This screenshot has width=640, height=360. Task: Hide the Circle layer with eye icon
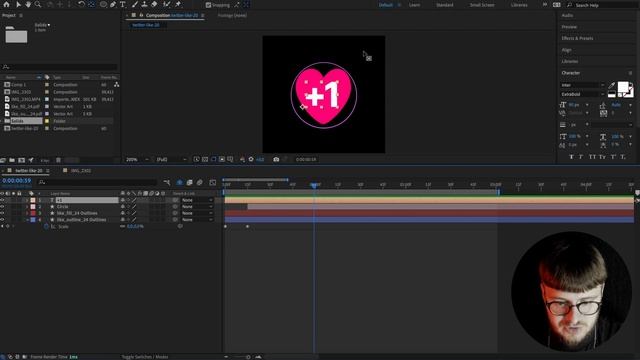click(2, 207)
